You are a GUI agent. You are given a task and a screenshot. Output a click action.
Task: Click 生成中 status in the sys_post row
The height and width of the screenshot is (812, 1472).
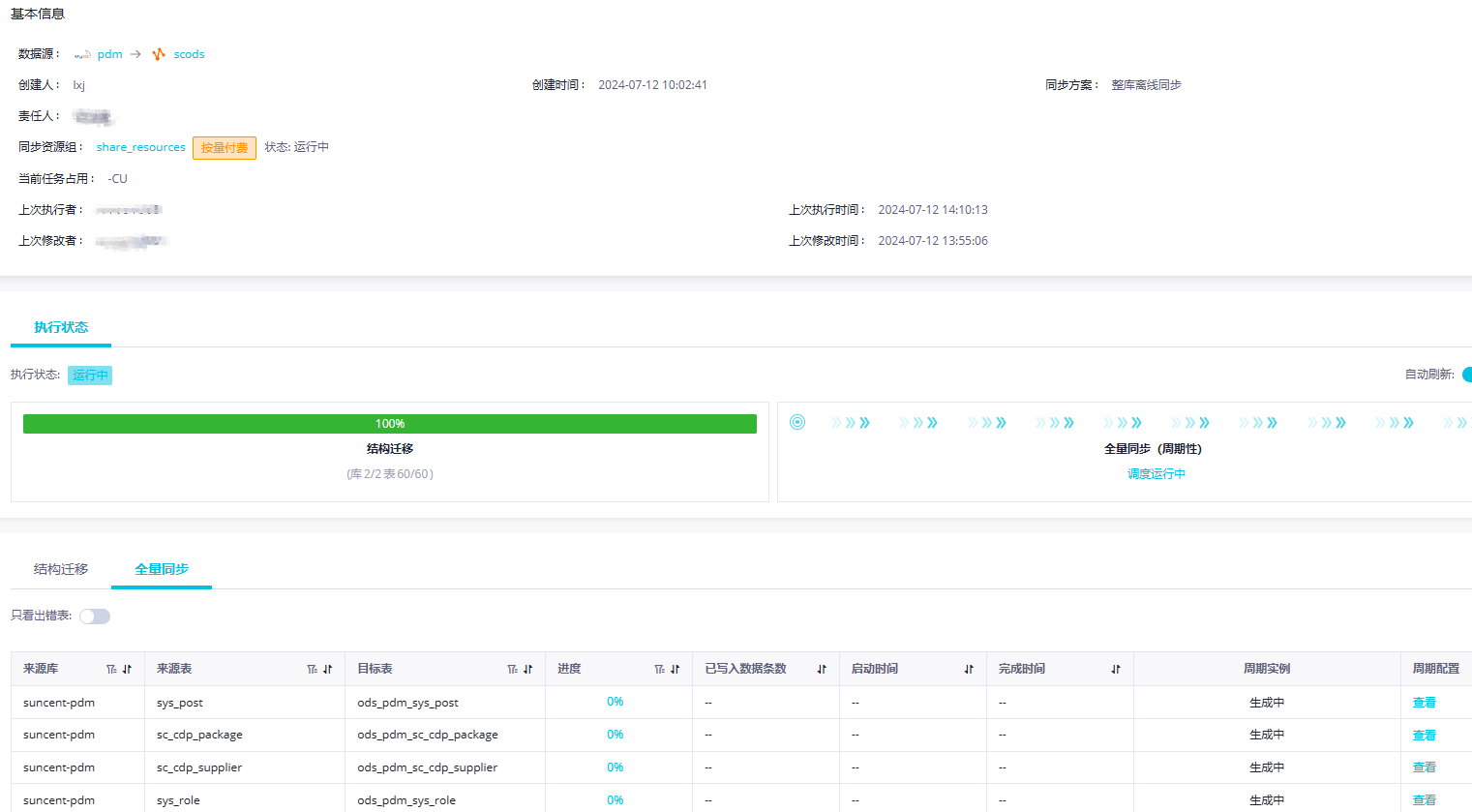(x=1267, y=703)
